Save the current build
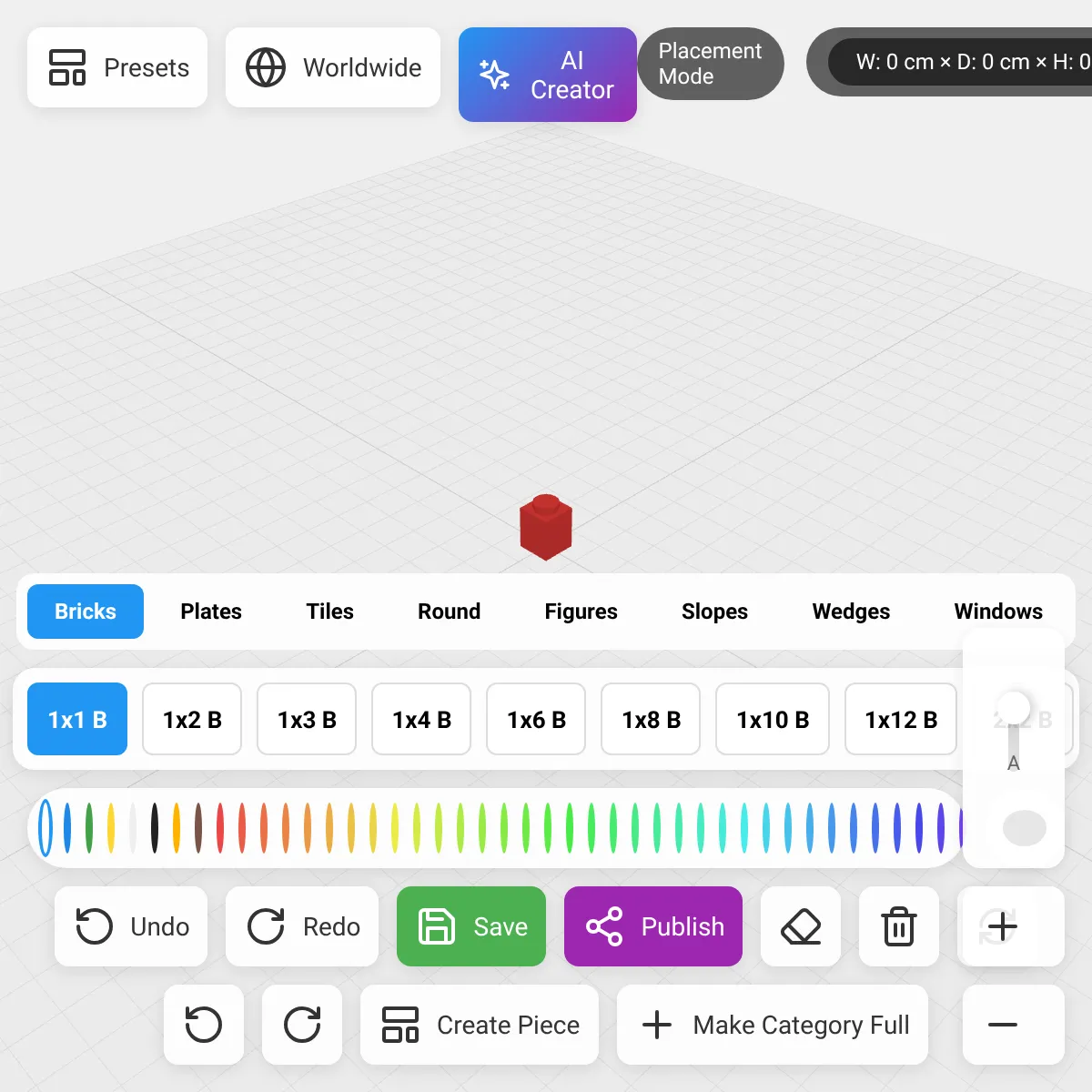The width and height of the screenshot is (1092, 1092). pos(471,926)
